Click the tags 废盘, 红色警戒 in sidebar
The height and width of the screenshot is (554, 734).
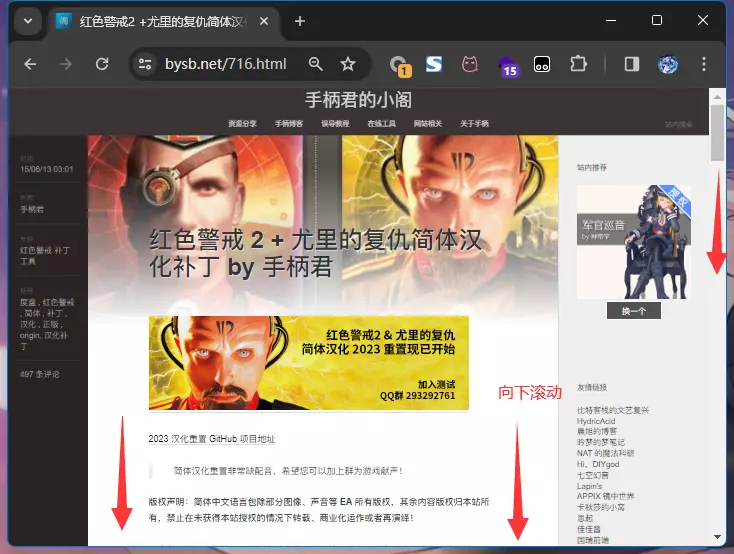click(47, 324)
